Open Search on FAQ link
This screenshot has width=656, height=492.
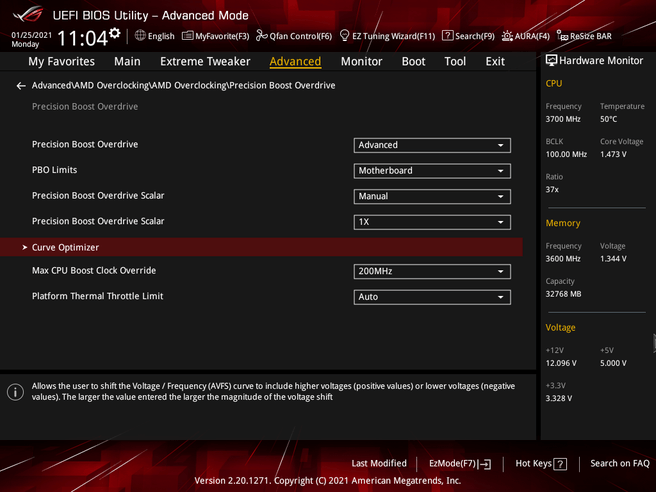pyautogui.click(x=620, y=464)
